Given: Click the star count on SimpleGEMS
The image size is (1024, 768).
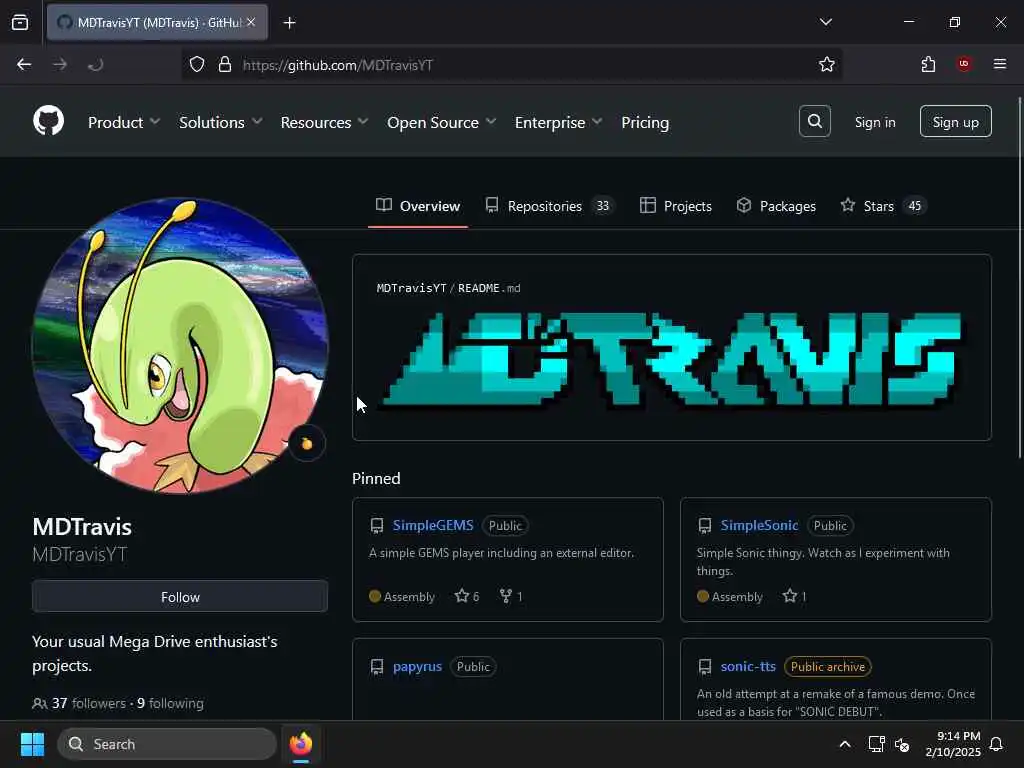Looking at the screenshot, I should [467, 596].
